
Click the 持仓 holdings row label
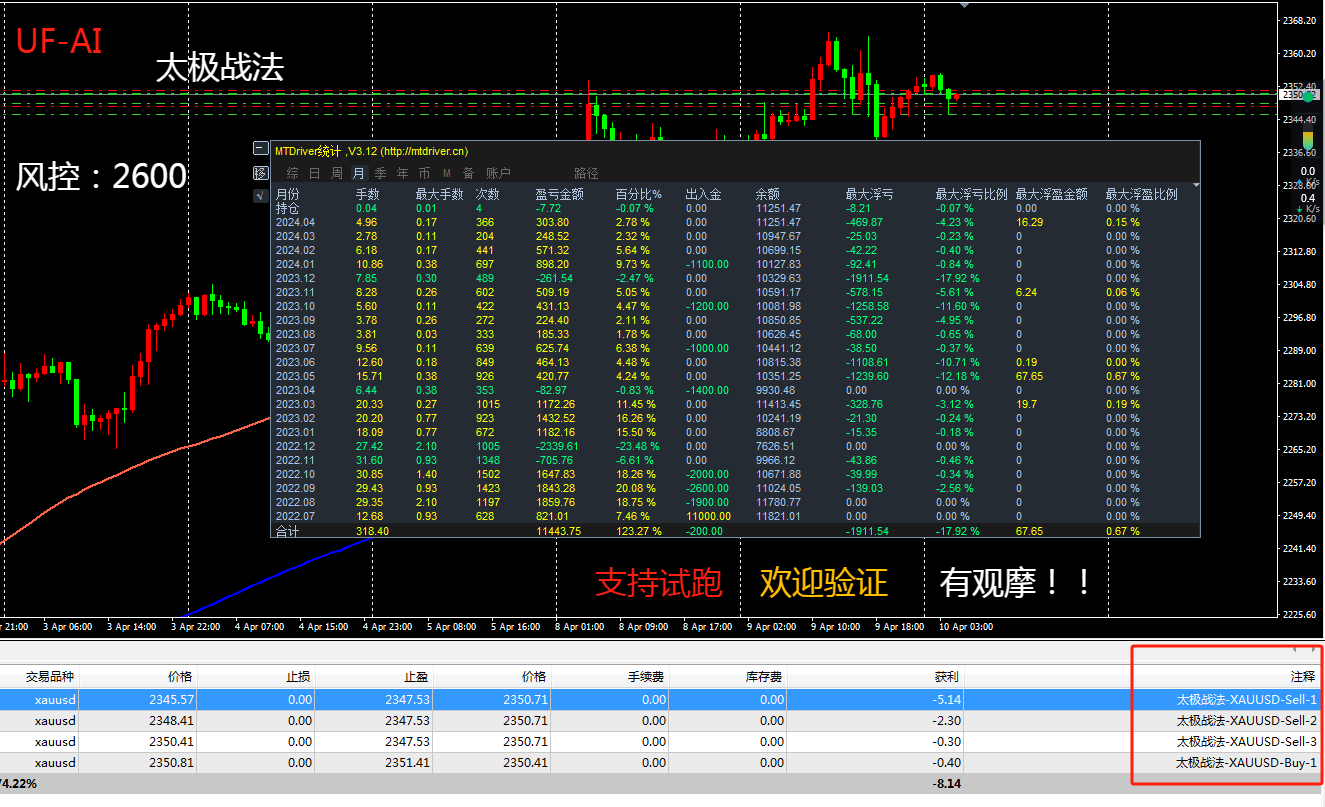pyautogui.click(x=287, y=208)
